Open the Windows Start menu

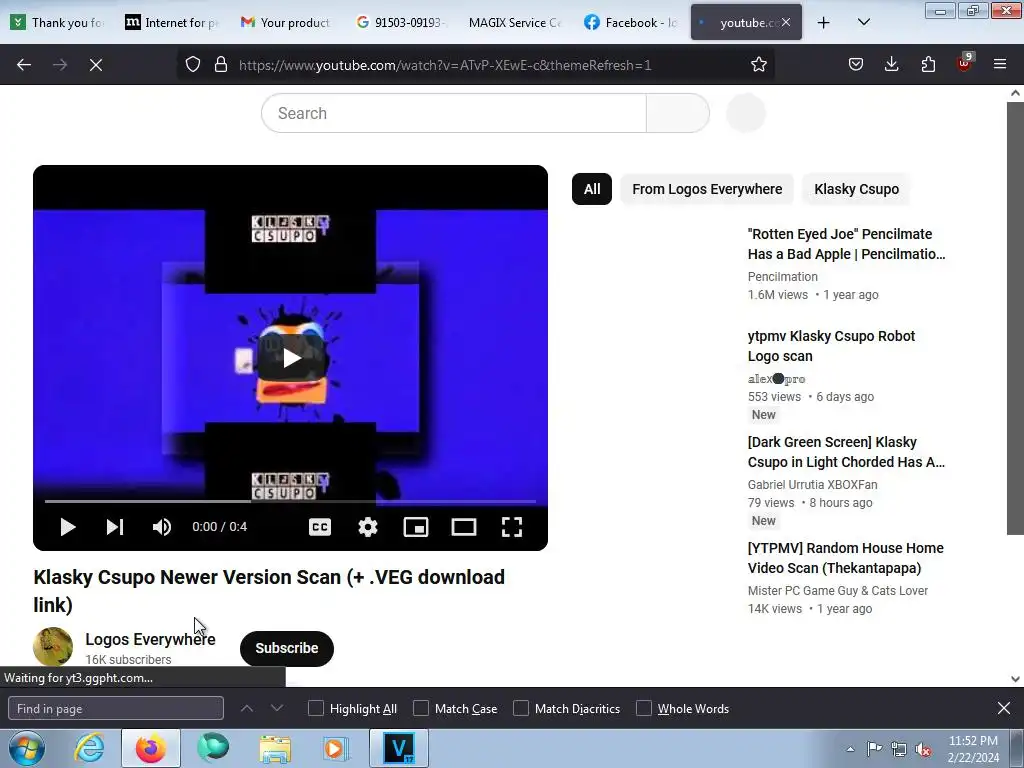(x=26, y=748)
